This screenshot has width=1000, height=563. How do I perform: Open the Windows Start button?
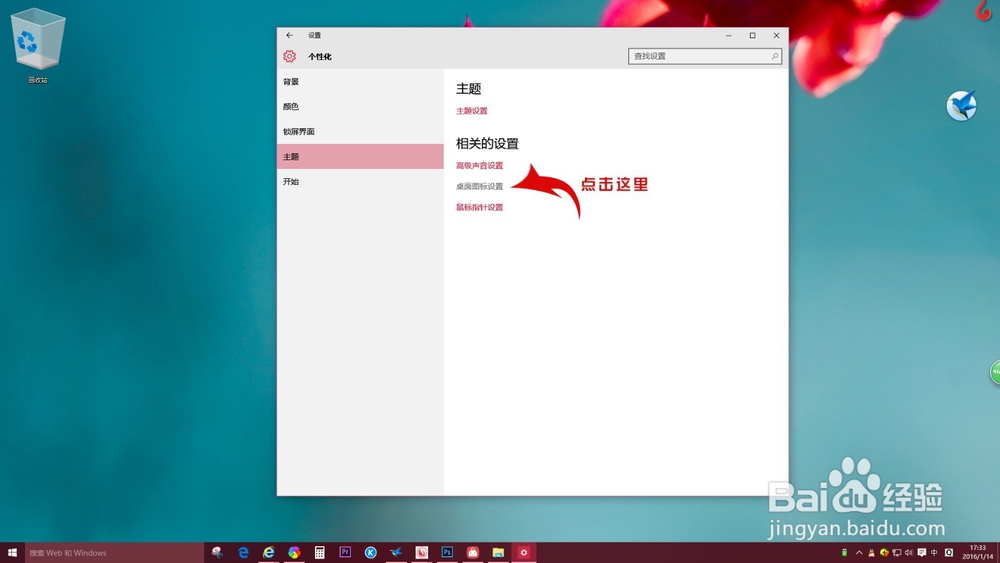pos(12,553)
